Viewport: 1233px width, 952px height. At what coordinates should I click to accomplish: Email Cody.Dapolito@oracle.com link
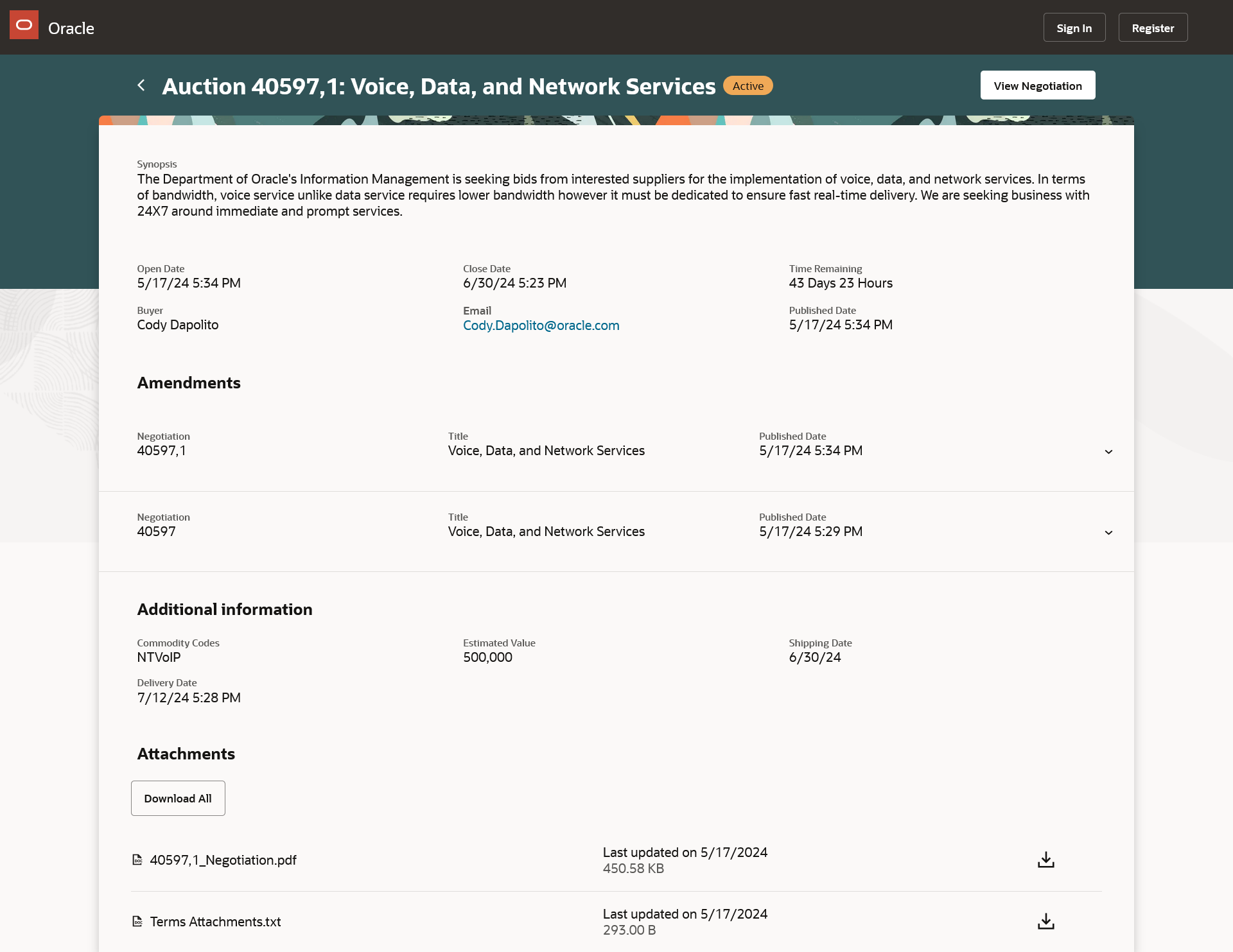click(541, 325)
